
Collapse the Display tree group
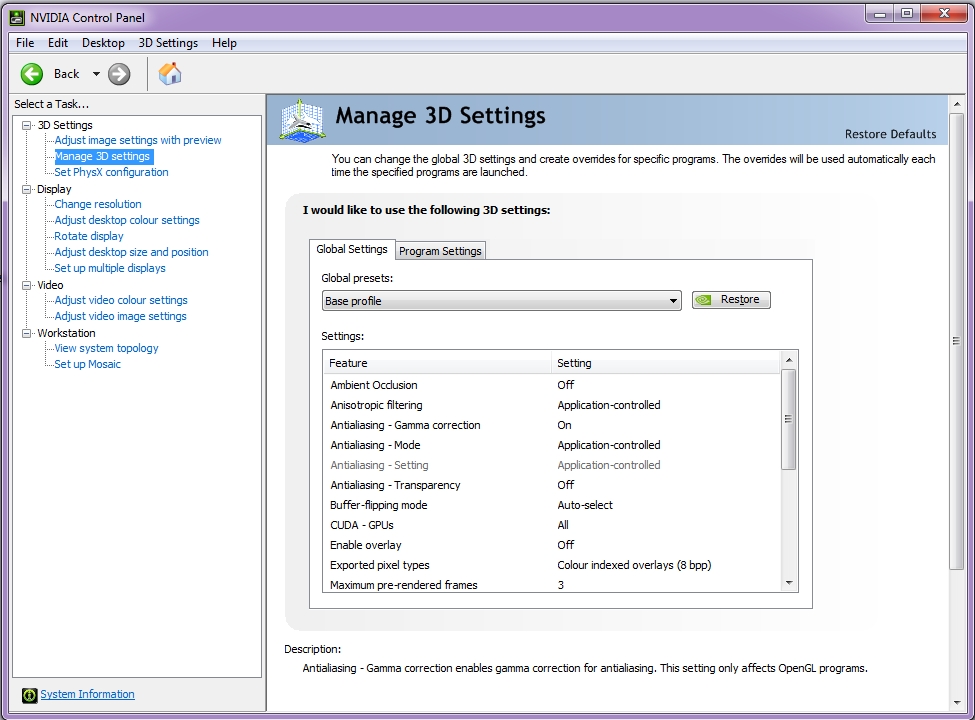27,189
